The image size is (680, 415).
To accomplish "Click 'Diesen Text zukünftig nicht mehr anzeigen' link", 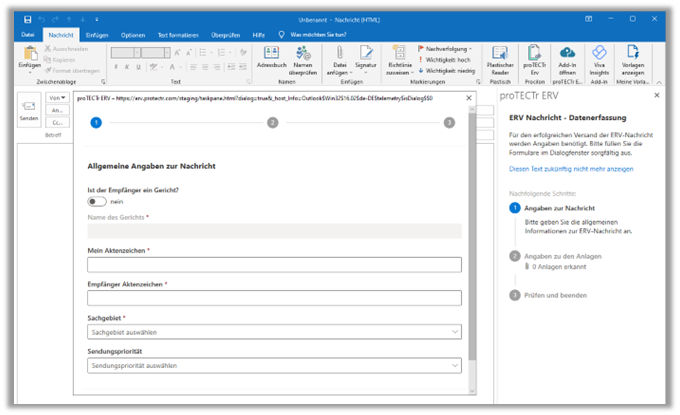I will [570, 169].
